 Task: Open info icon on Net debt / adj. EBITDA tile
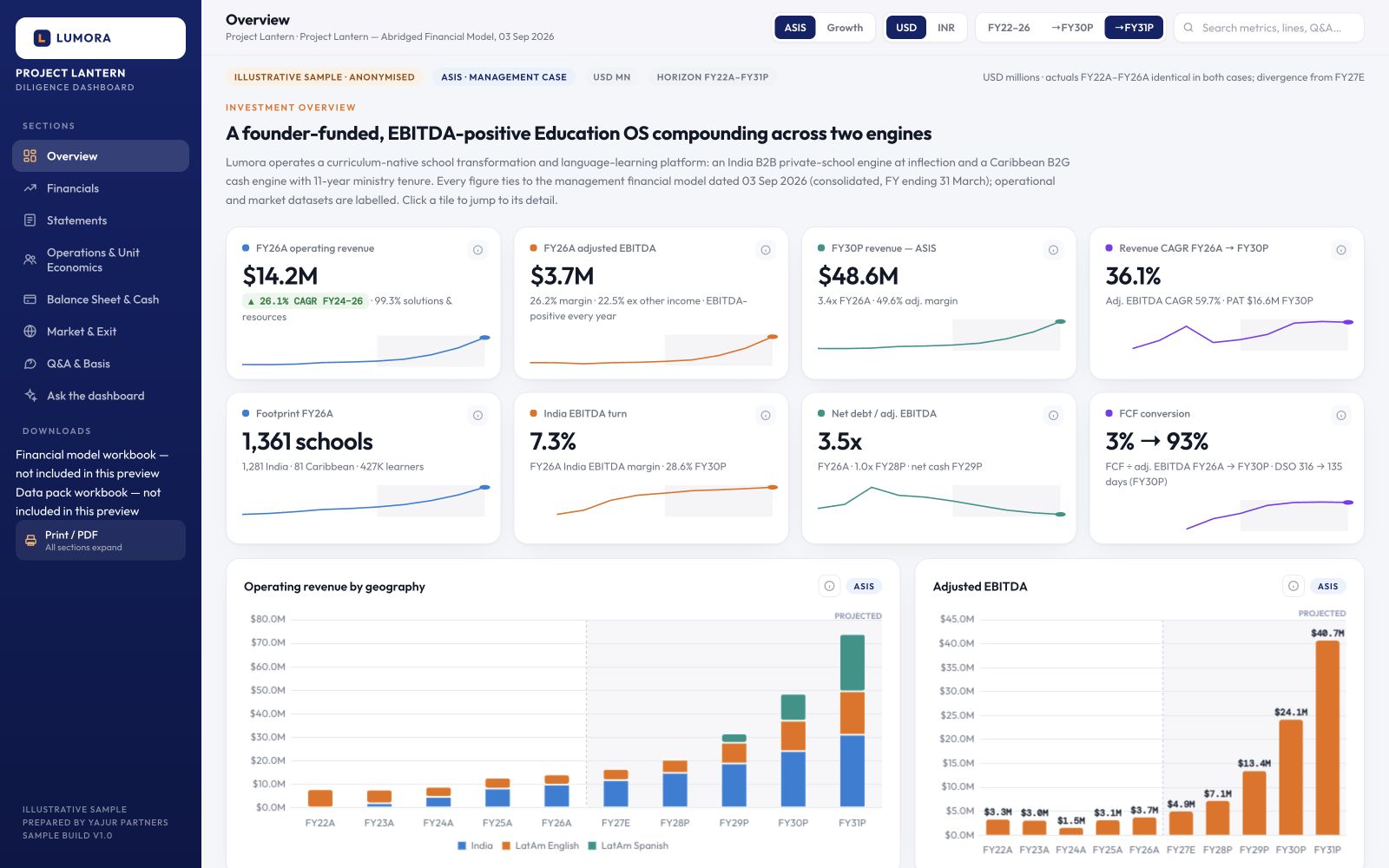[x=1053, y=416]
